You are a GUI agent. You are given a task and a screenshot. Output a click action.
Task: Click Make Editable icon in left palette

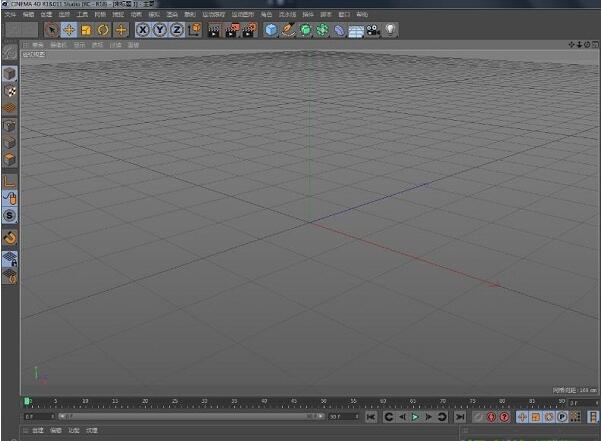(10, 53)
